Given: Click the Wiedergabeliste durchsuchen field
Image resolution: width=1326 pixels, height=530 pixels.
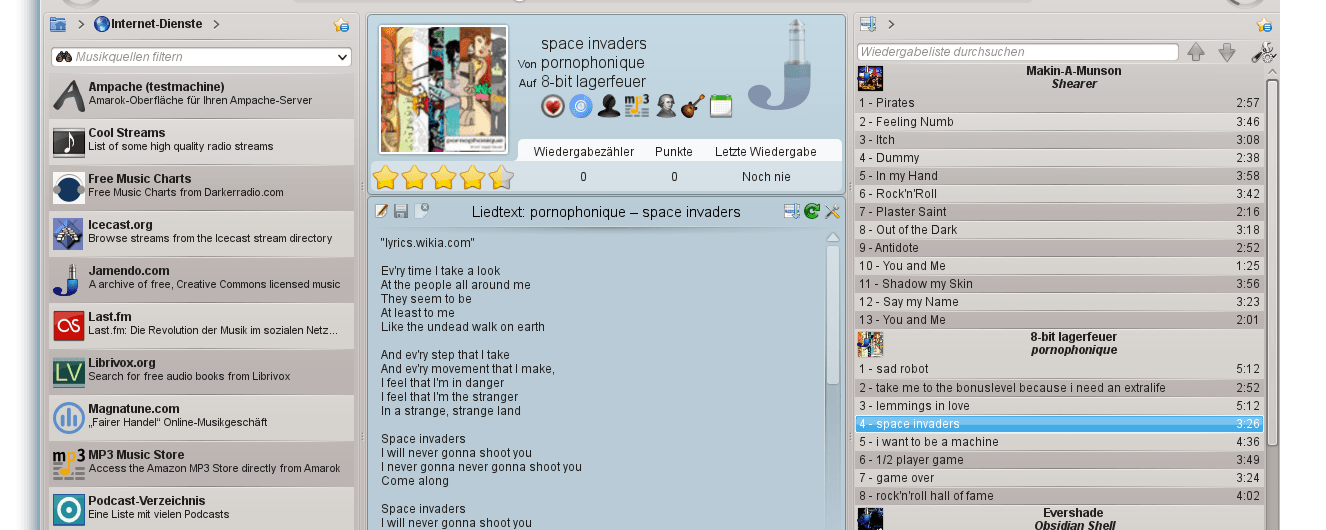Looking at the screenshot, I should tap(1018, 52).
